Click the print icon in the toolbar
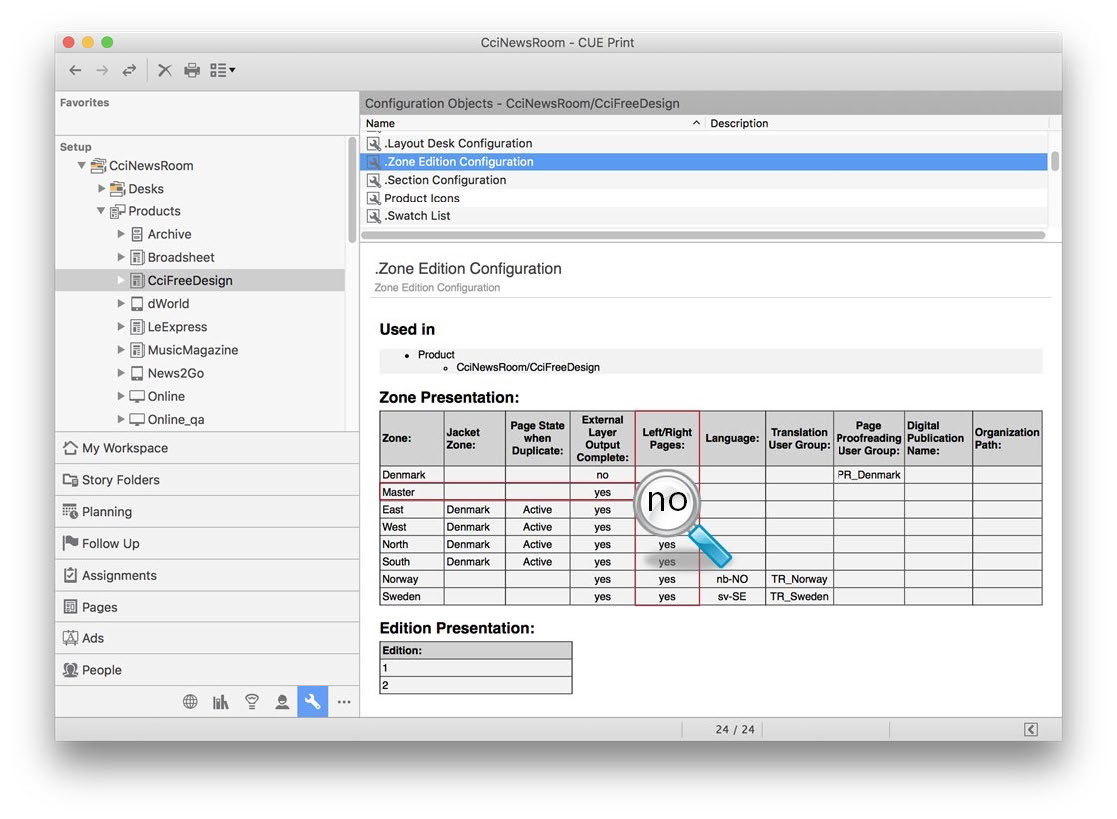Image resolution: width=1117 pixels, height=819 pixels. (192, 70)
